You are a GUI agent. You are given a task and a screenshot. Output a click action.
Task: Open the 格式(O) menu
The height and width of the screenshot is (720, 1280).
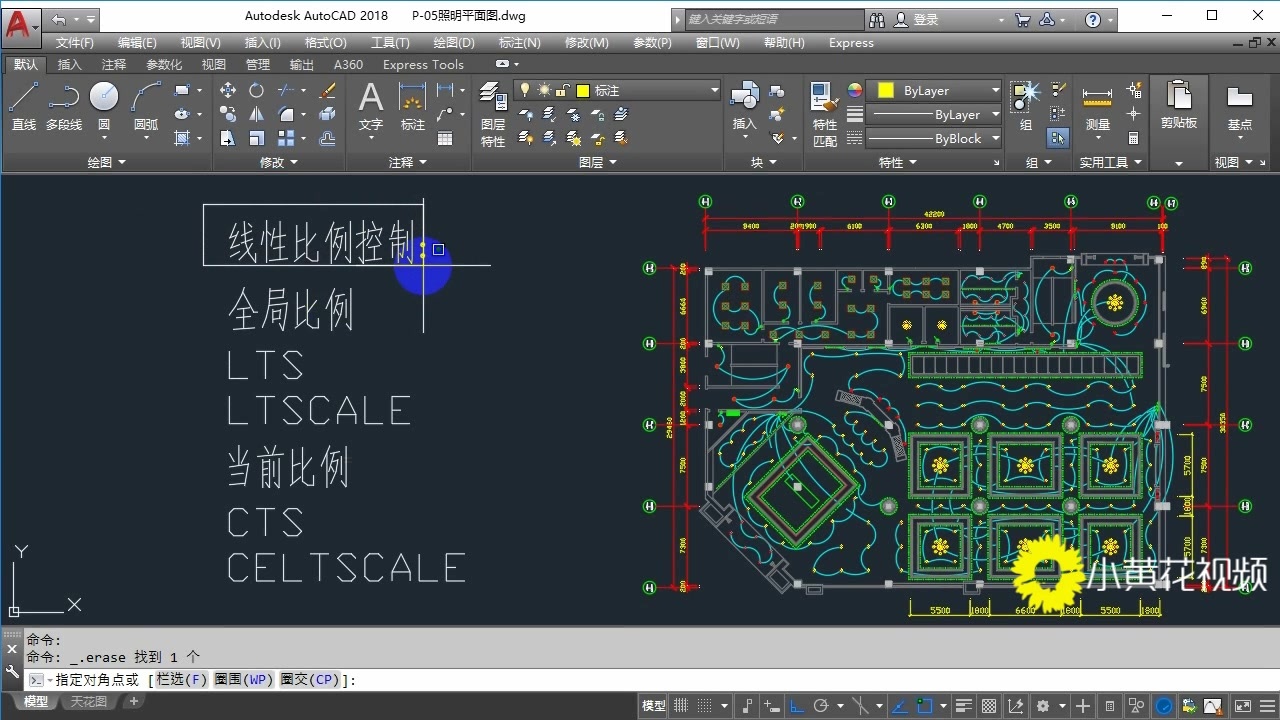tap(325, 43)
